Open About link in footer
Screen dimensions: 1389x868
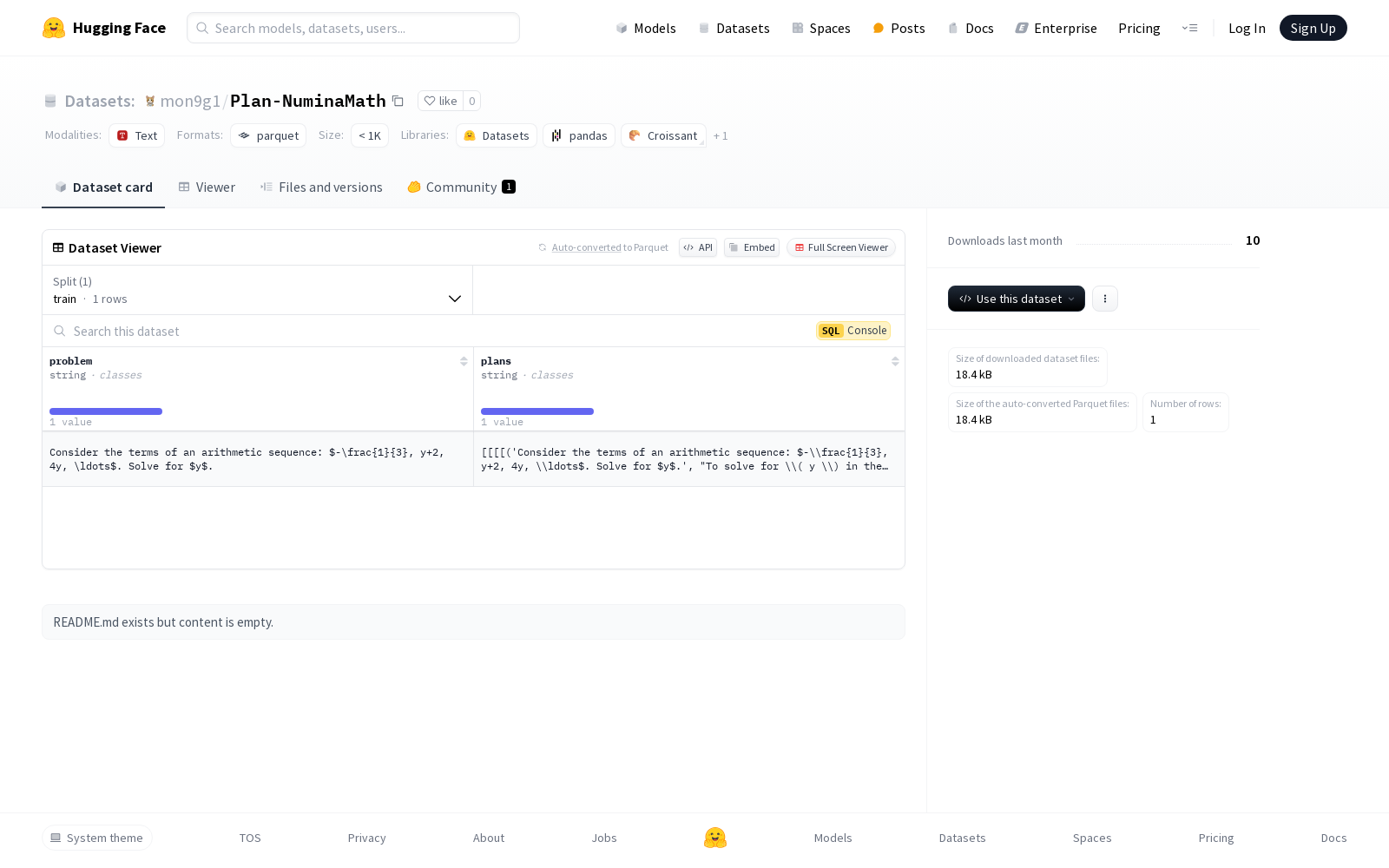click(x=489, y=838)
